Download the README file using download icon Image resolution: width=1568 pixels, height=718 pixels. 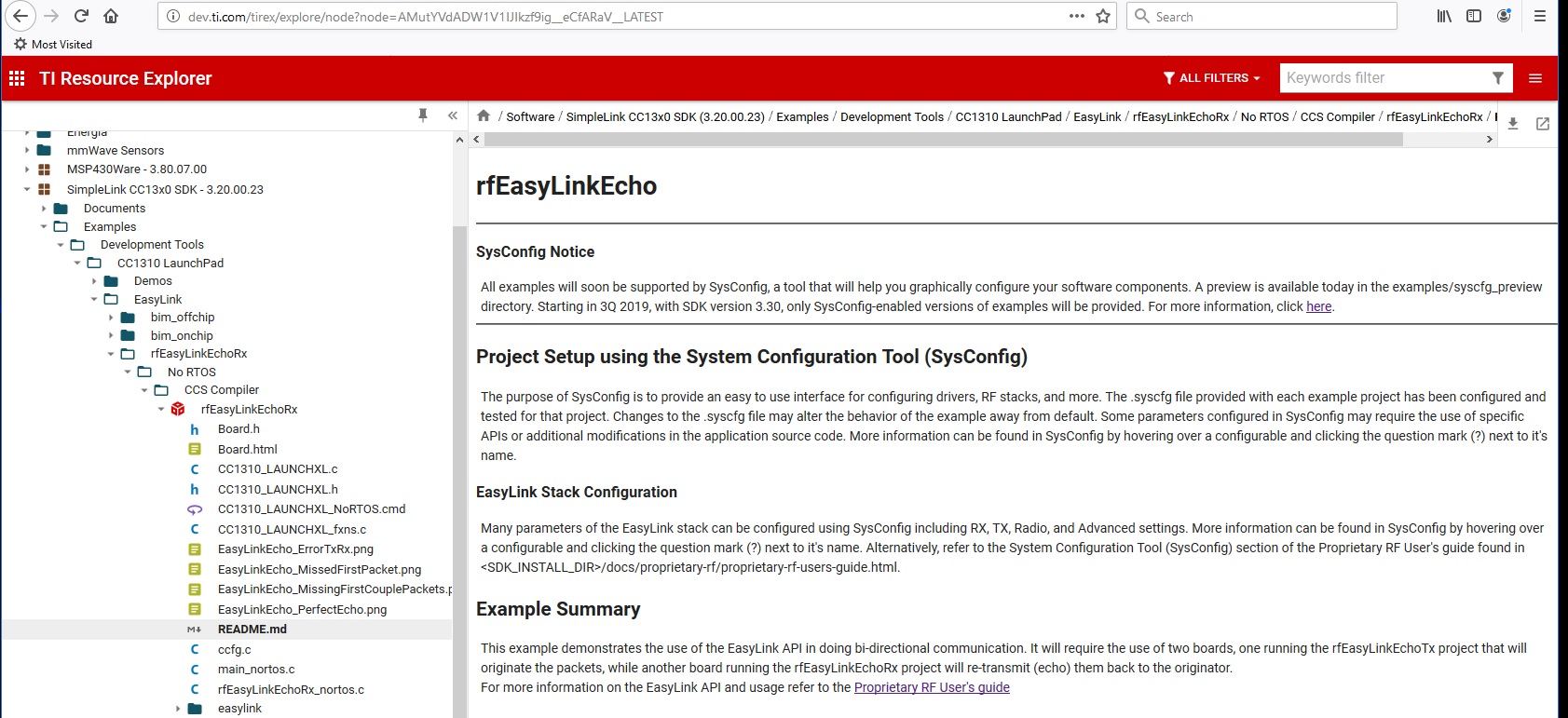coord(1513,124)
